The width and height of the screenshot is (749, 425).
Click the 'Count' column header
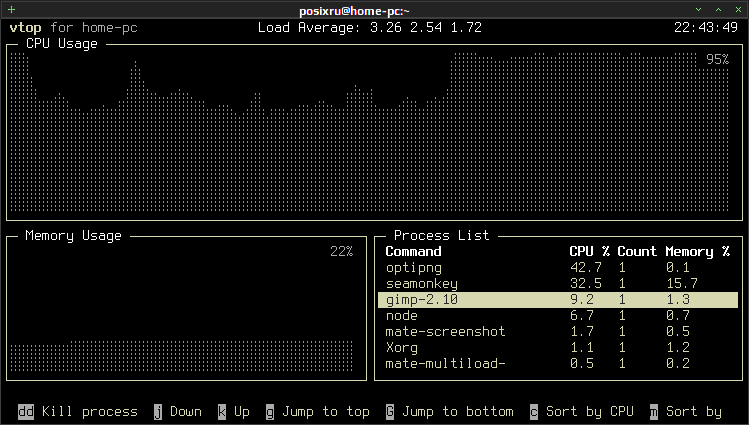637,251
